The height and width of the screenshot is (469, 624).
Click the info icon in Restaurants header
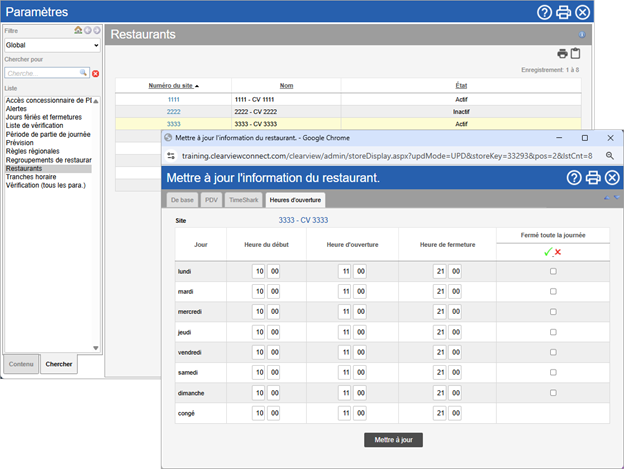click(582, 35)
